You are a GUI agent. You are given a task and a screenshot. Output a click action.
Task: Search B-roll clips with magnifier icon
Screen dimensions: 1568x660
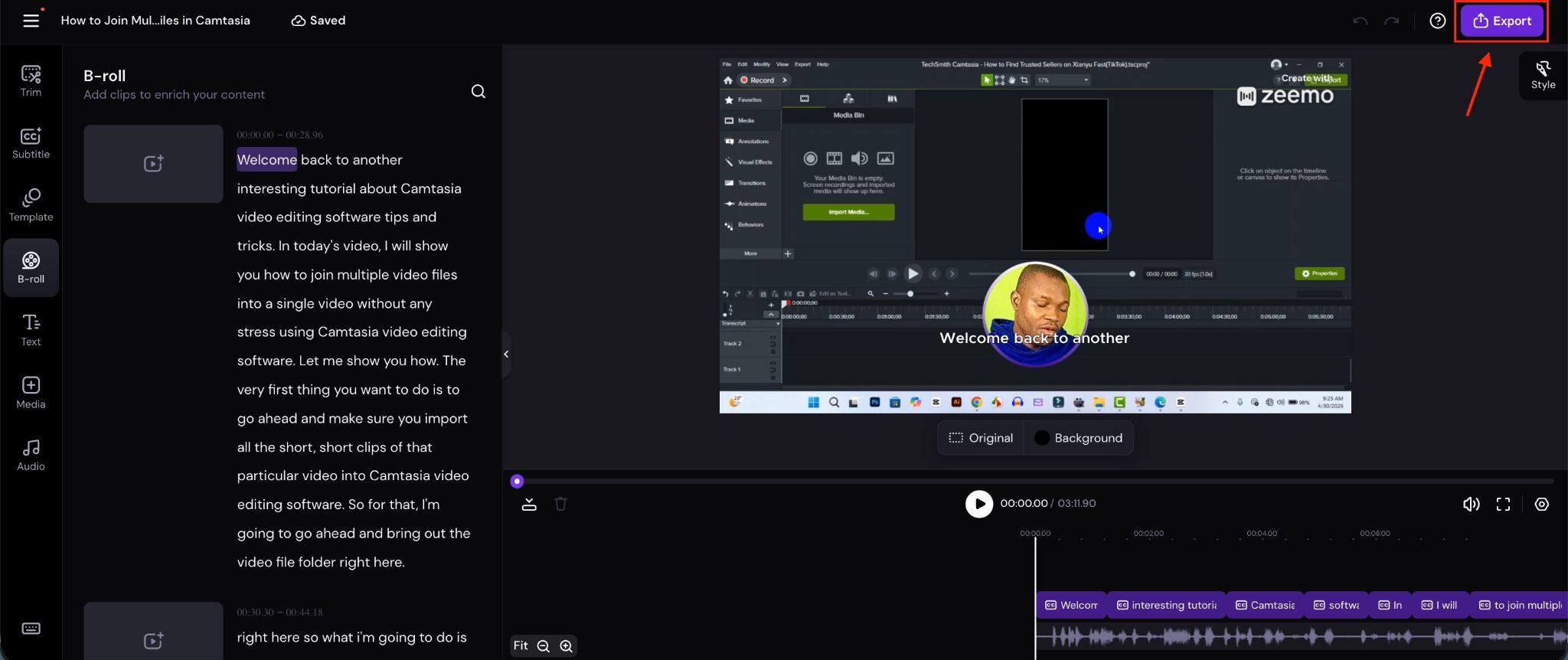(479, 92)
